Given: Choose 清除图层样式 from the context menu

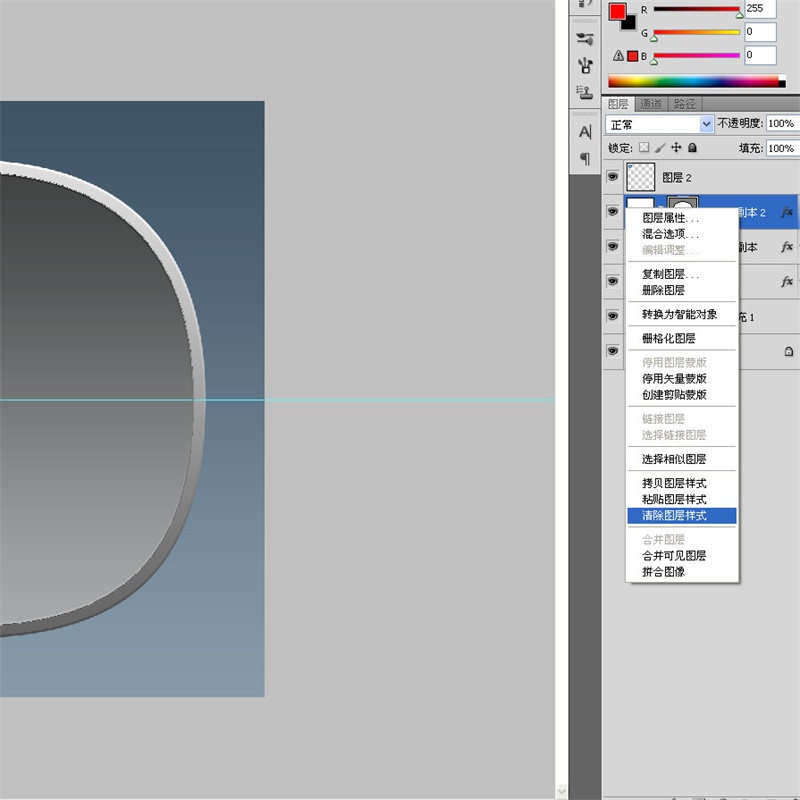Looking at the screenshot, I should pos(674,516).
